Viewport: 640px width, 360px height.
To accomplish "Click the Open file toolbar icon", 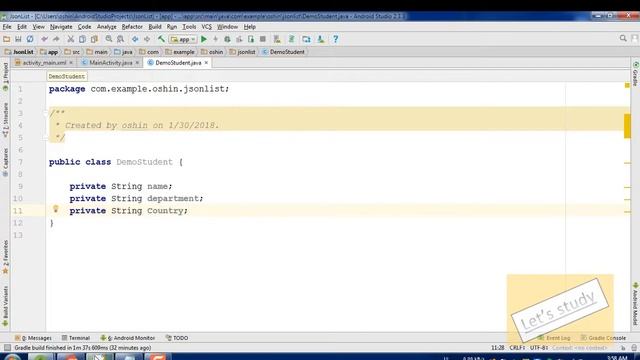I will click(x=7, y=39).
